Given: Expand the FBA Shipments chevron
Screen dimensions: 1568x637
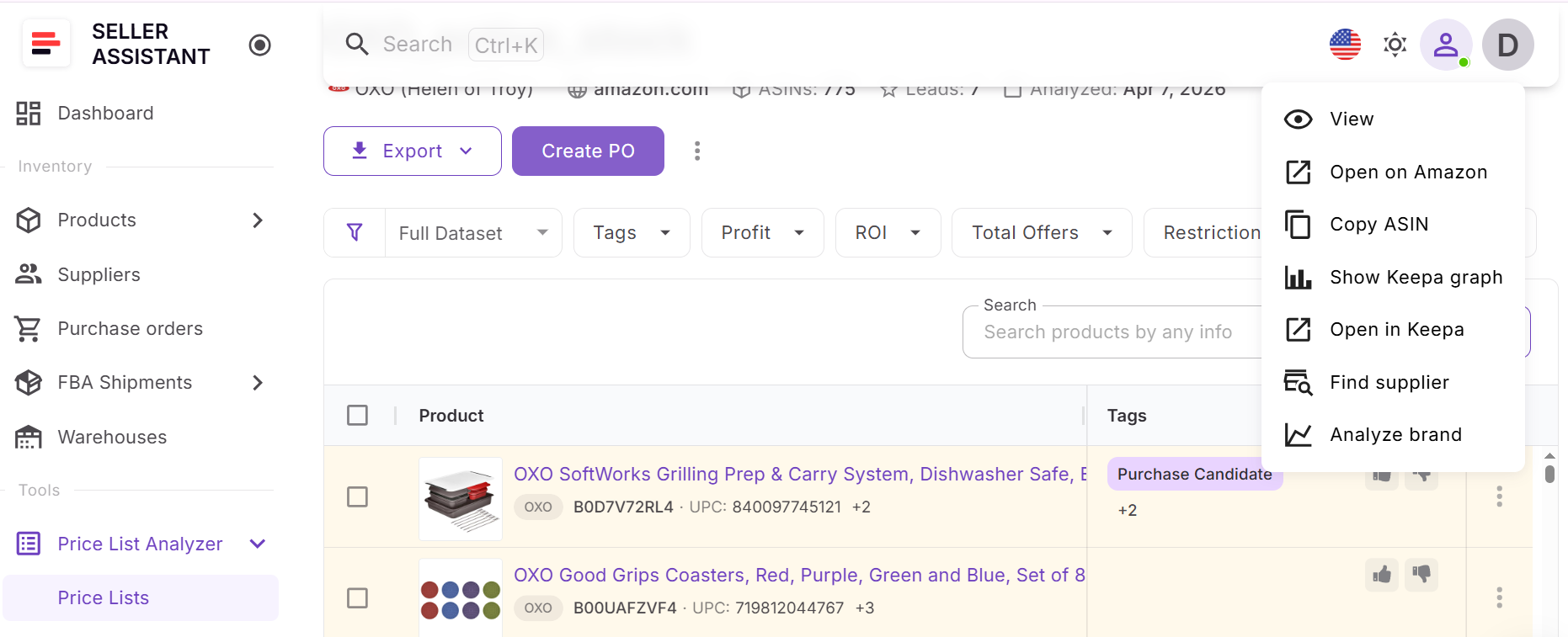Looking at the screenshot, I should (x=258, y=383).
